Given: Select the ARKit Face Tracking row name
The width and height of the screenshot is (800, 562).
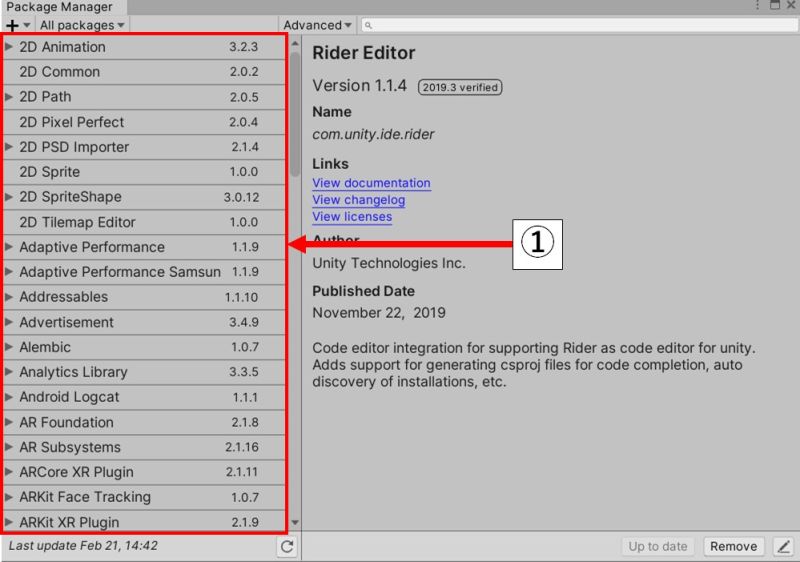Looking at the screenshot, I should [x=85, y=497].
